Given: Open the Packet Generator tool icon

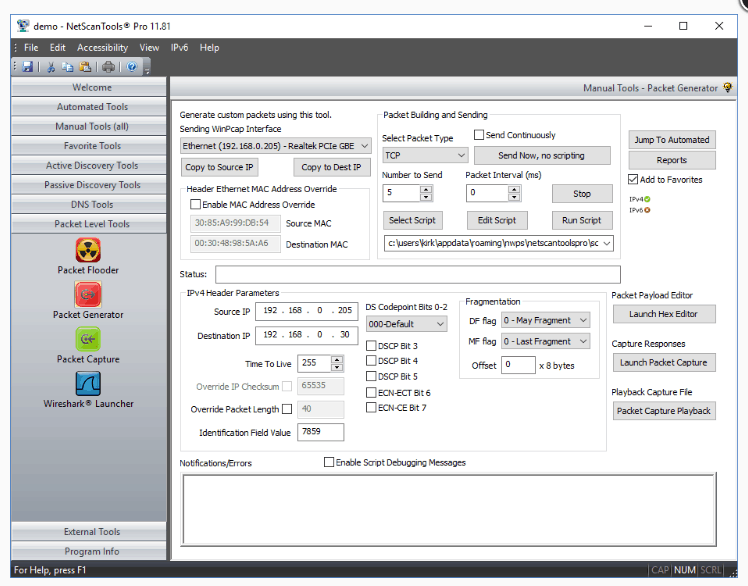Looking at the screenshot, I should point(88,294).
